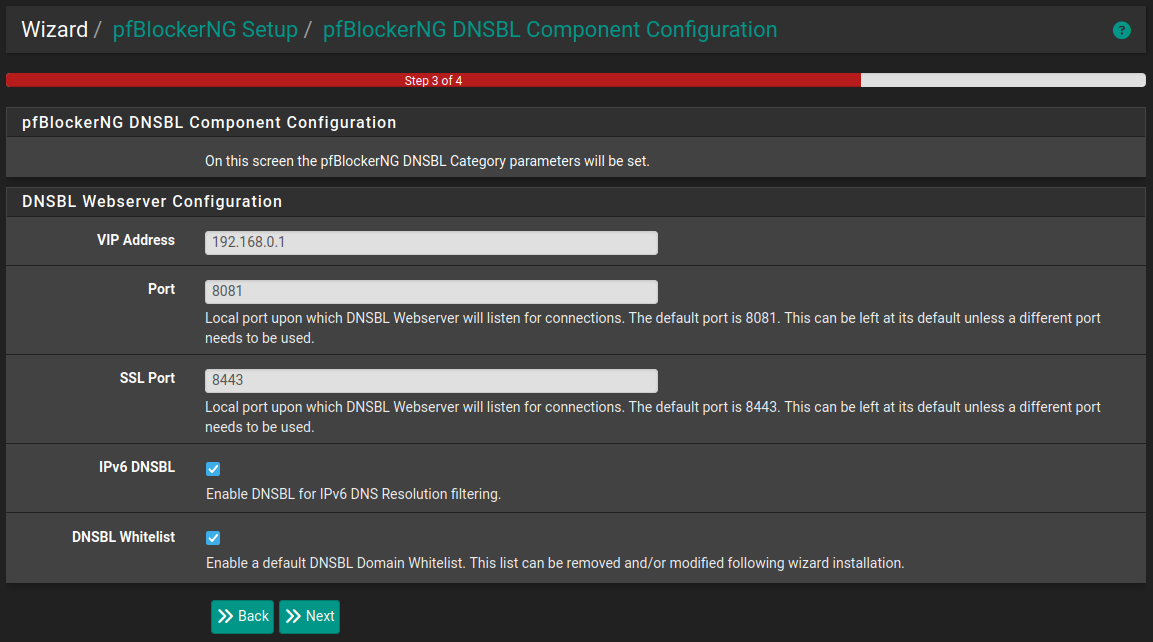
Task: Click the 'Enable a default DNSBL Domain Whitelist' text
Action: point(555,563)
